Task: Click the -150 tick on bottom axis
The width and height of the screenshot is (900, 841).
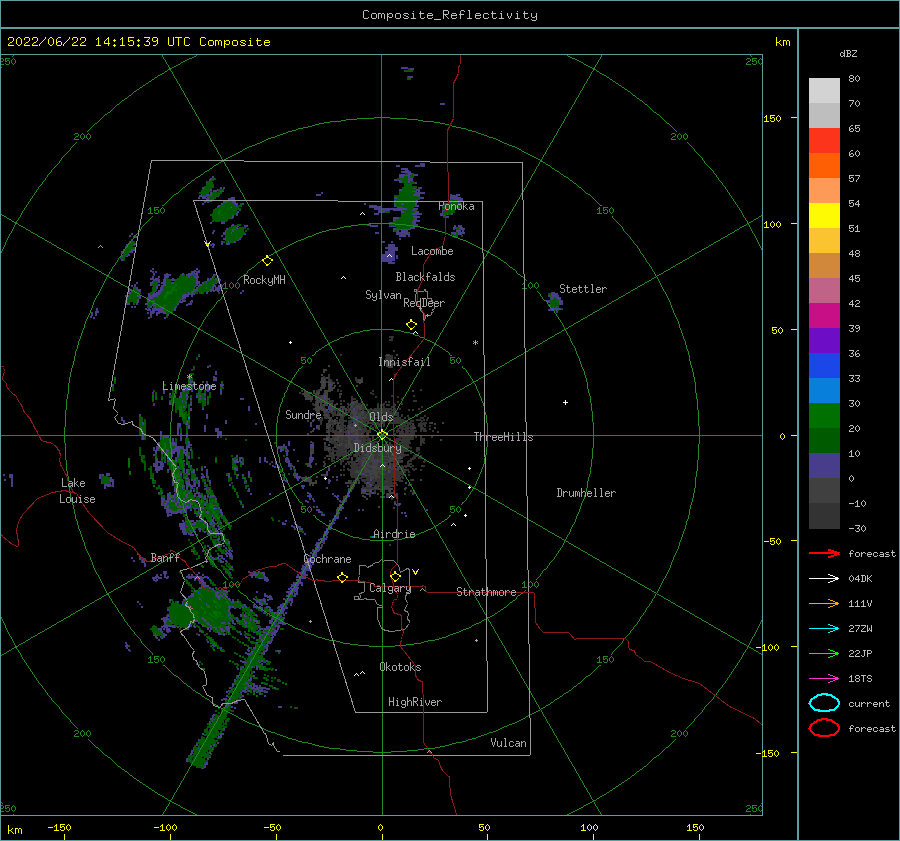Action: tap(59, 827)
